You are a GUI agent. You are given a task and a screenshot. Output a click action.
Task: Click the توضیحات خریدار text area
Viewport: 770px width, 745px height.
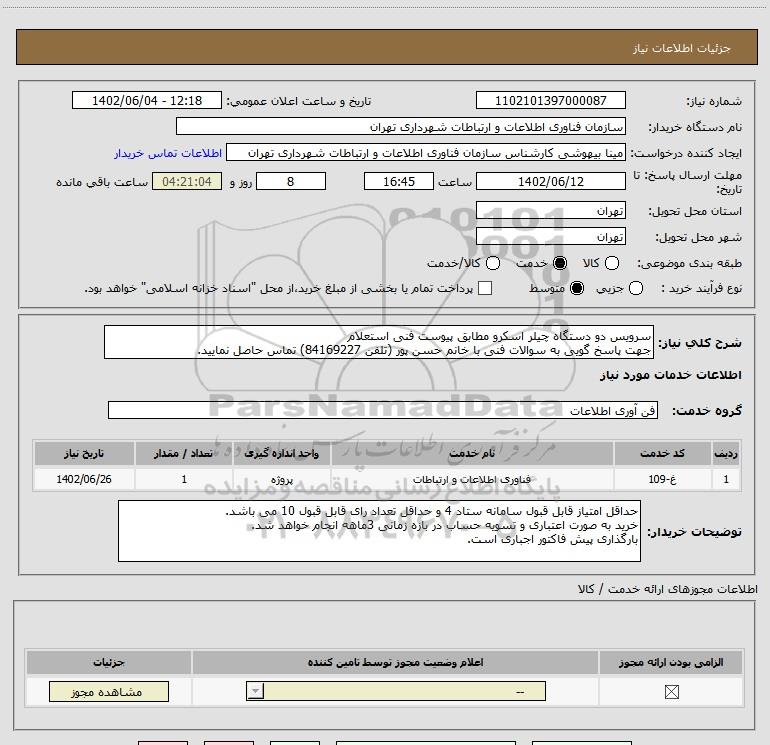(379, 531)
